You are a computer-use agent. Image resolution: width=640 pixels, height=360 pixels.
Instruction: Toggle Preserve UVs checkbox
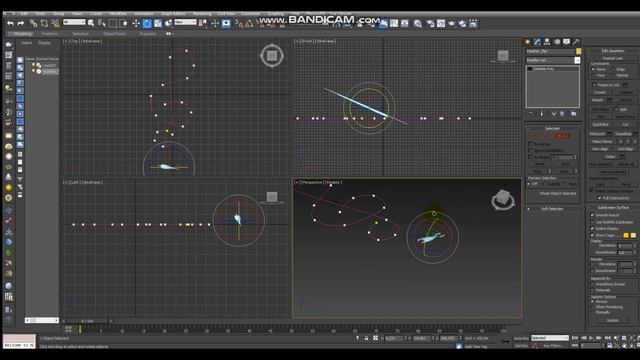click(594, 85)
